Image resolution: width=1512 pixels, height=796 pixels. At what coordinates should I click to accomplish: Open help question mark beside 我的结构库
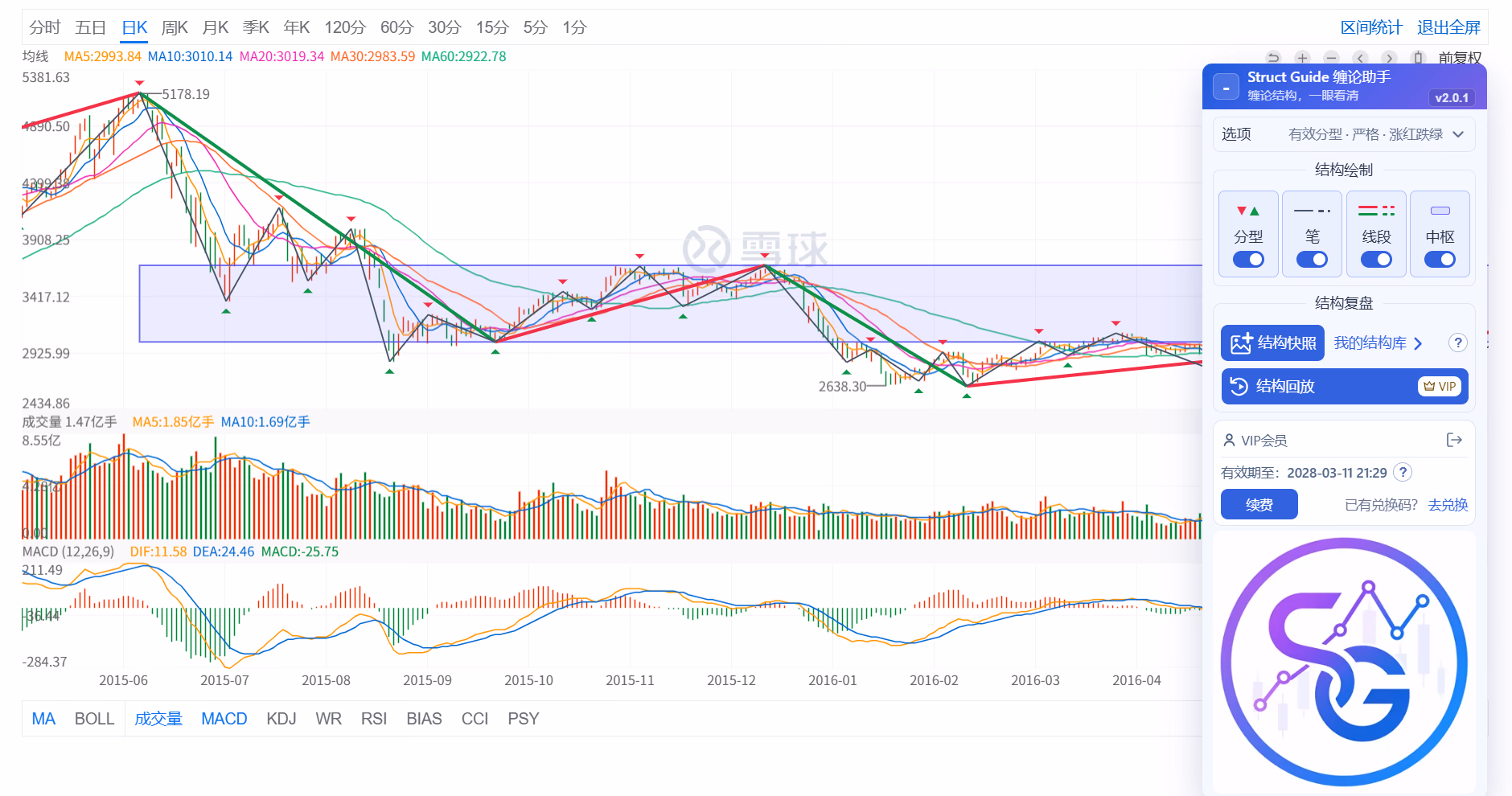pyautogui.click(x=1457, y=343)
